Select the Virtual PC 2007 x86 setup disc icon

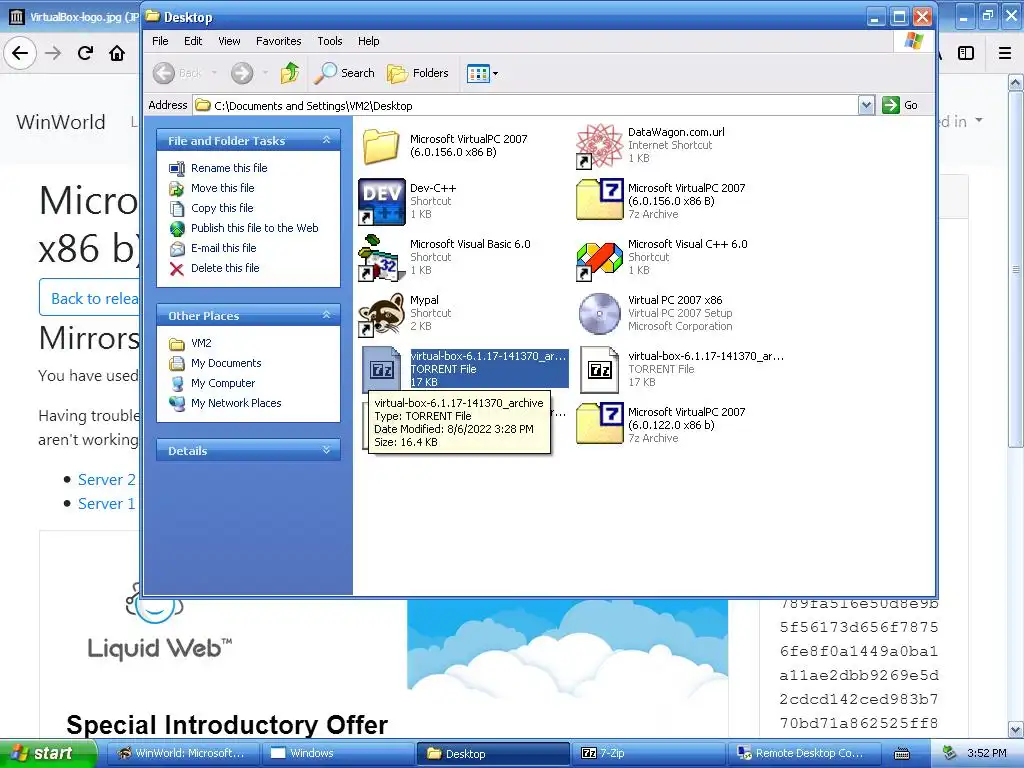coord(600,313)
